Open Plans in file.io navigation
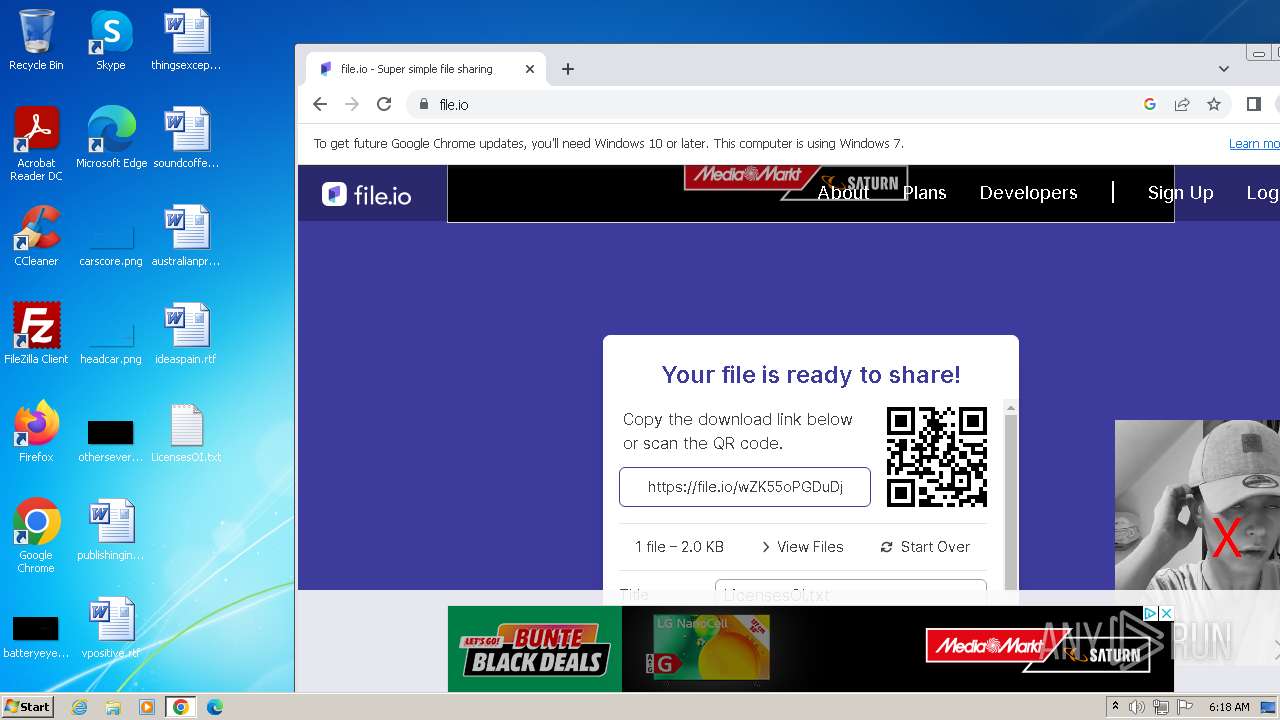The width and height of the screenshot is (1280, 720). click(x=924, y=193)
